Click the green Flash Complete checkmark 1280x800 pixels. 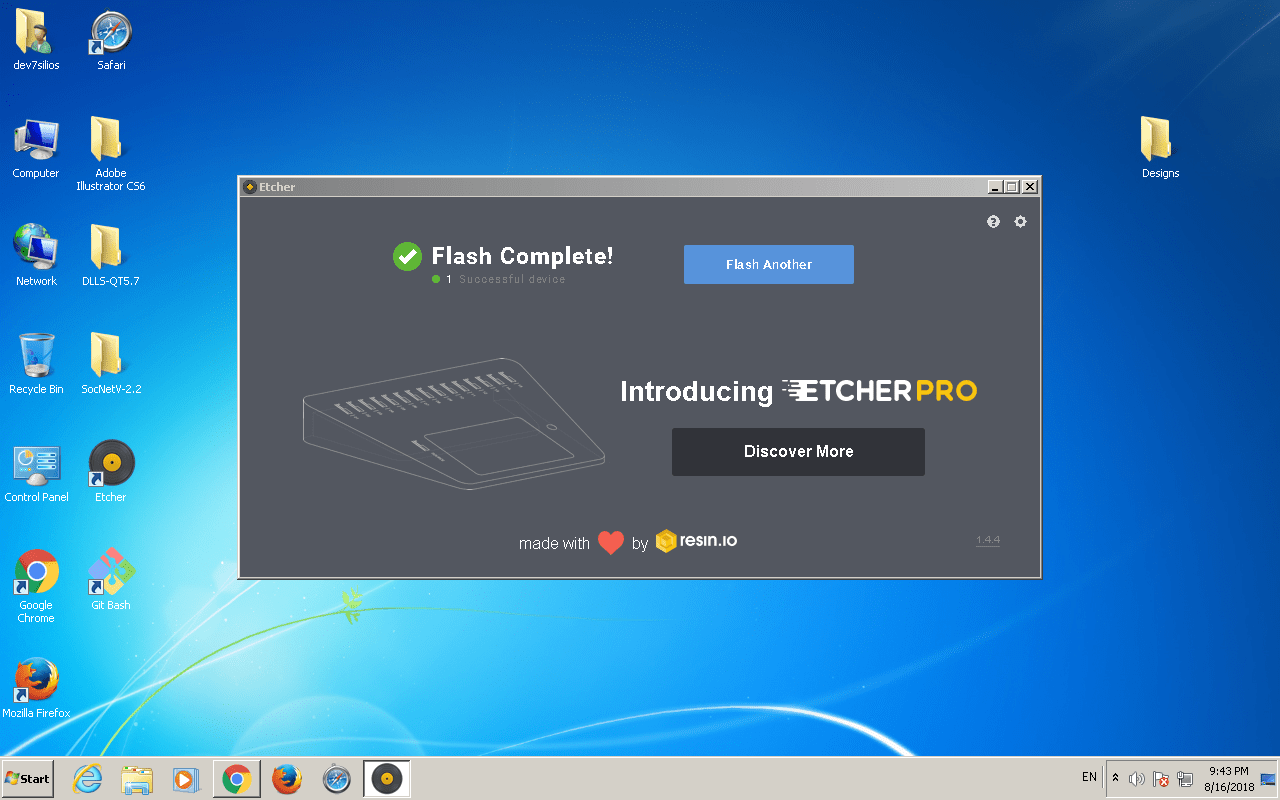point(407,256)
